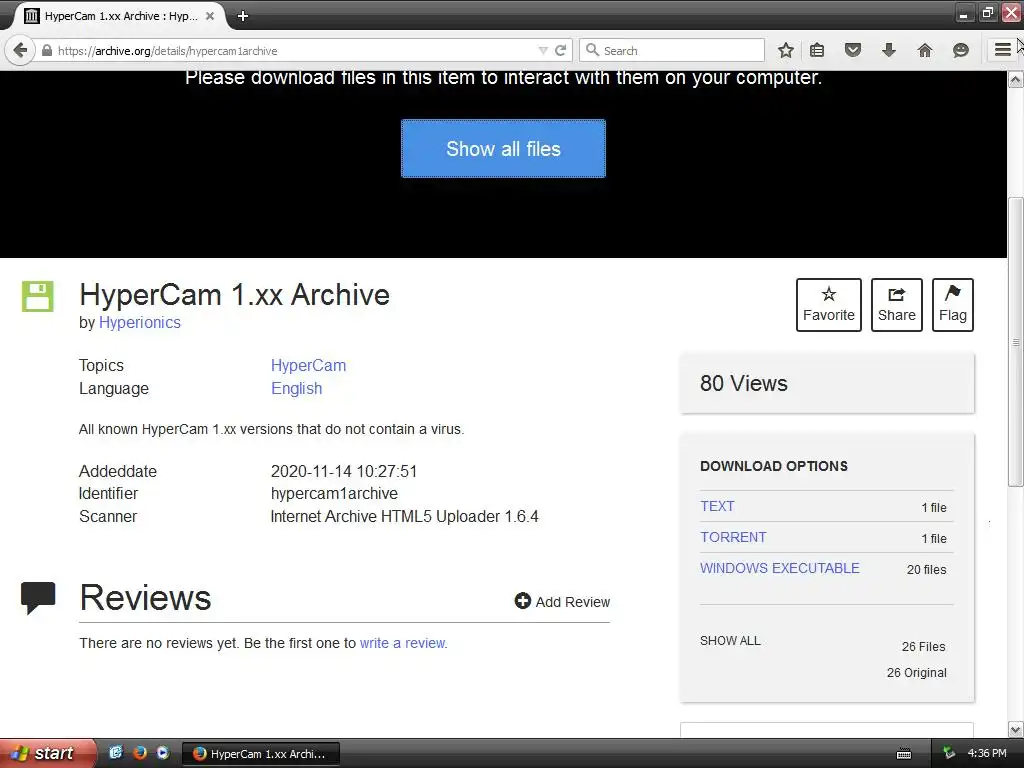This screenshot has width=1024, height=768.
Task: Click SHOW ALL in download options
Action: [730, 641]
